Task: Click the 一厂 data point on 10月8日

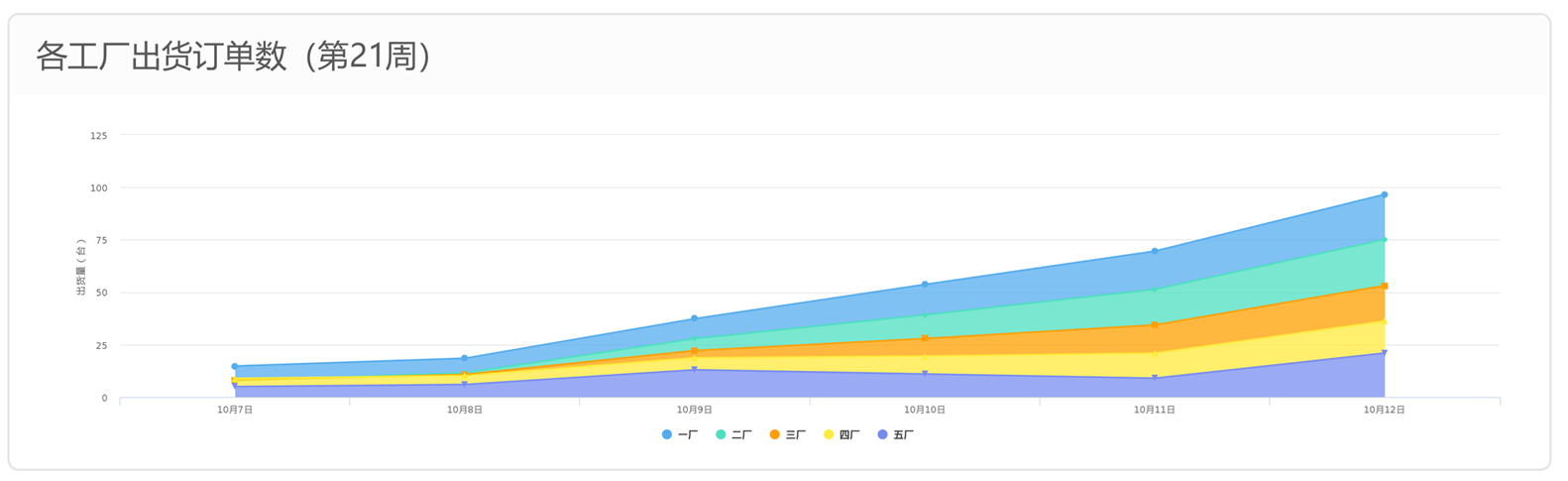Action: 465,358
